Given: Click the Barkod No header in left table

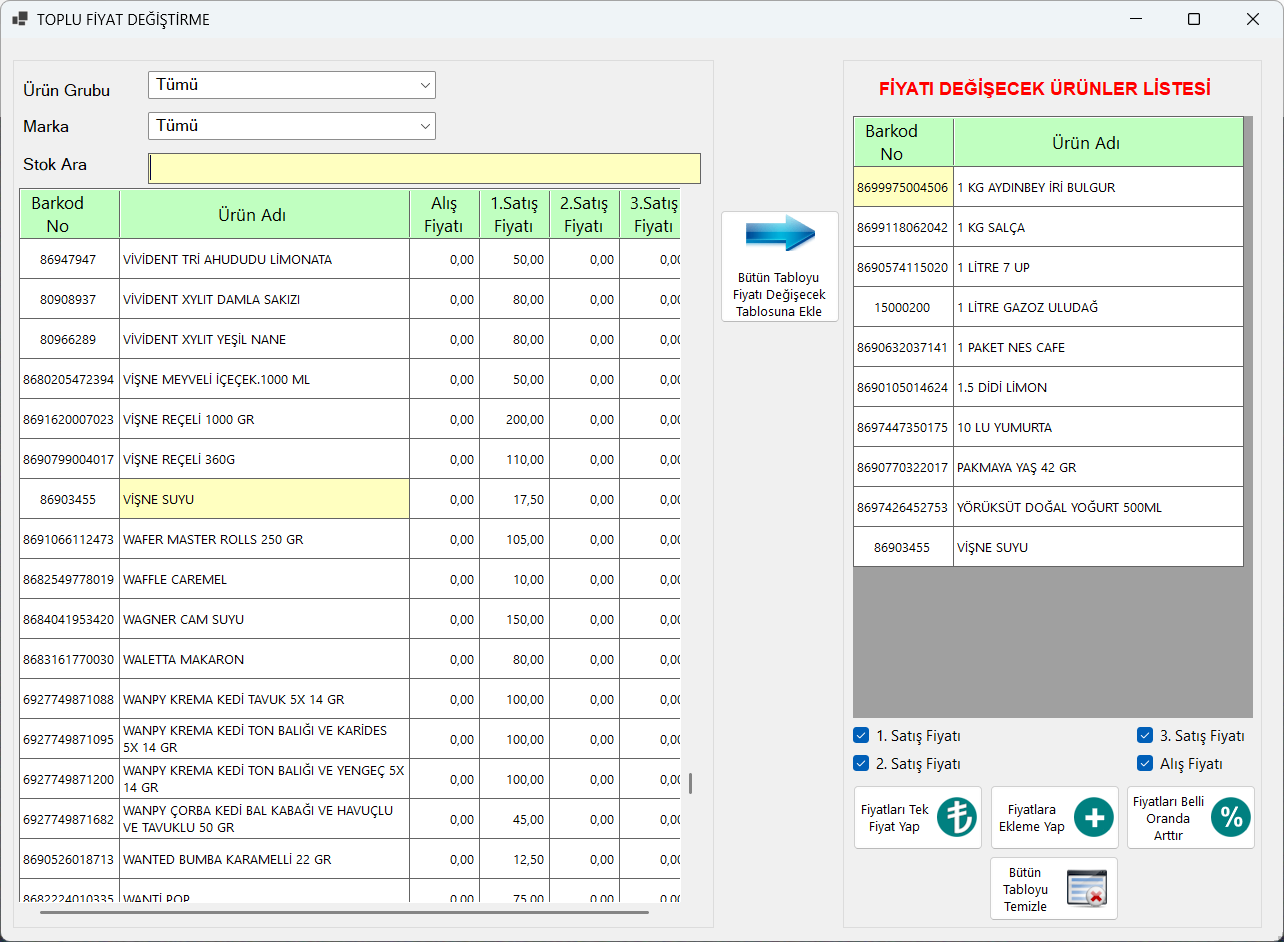Looking at the screenshot, I should [70, 214].
